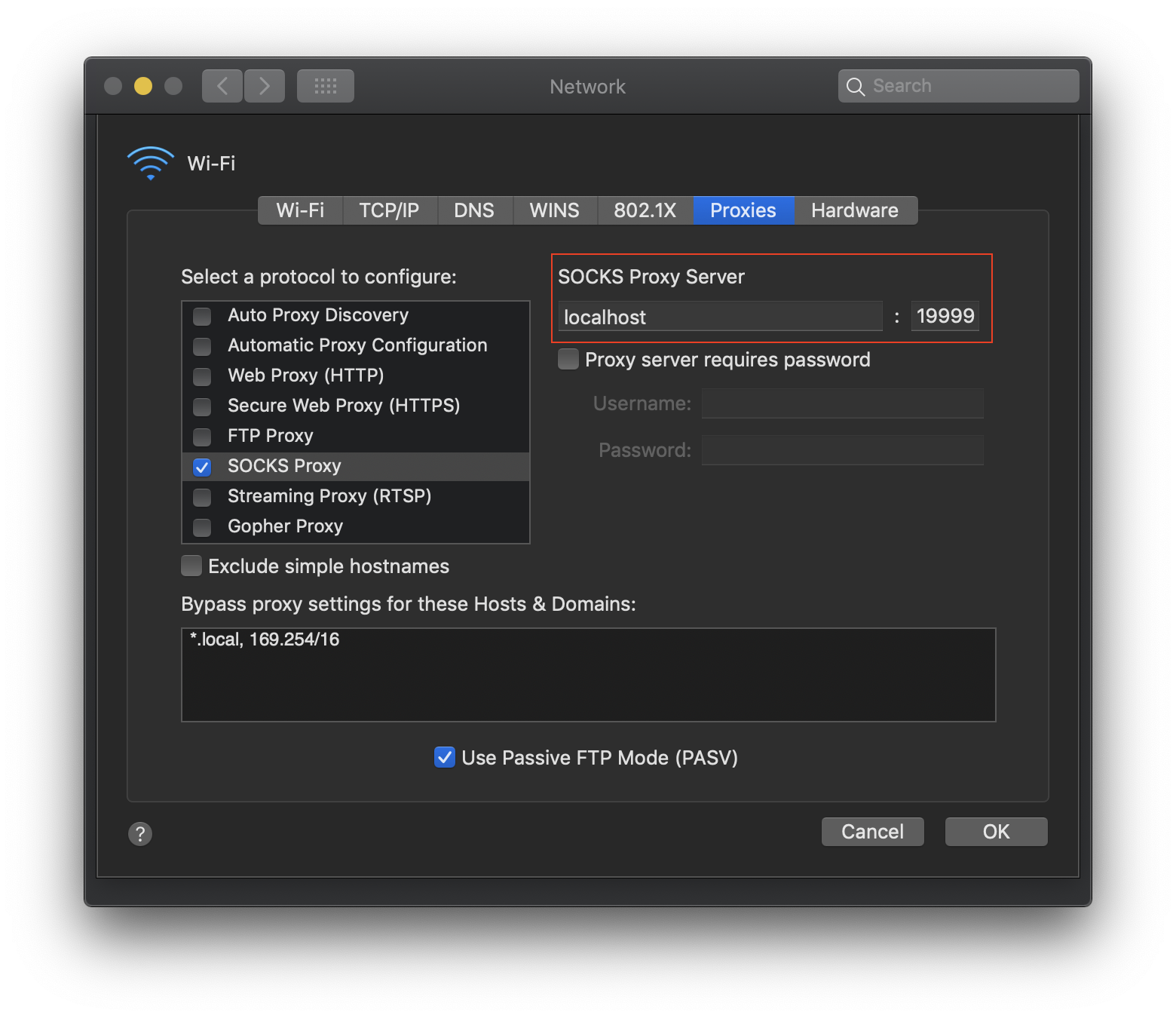Screen dimensions: 1176x1018
Task: Click the Wi-Fi signal icon
Action: pos(151,163)
